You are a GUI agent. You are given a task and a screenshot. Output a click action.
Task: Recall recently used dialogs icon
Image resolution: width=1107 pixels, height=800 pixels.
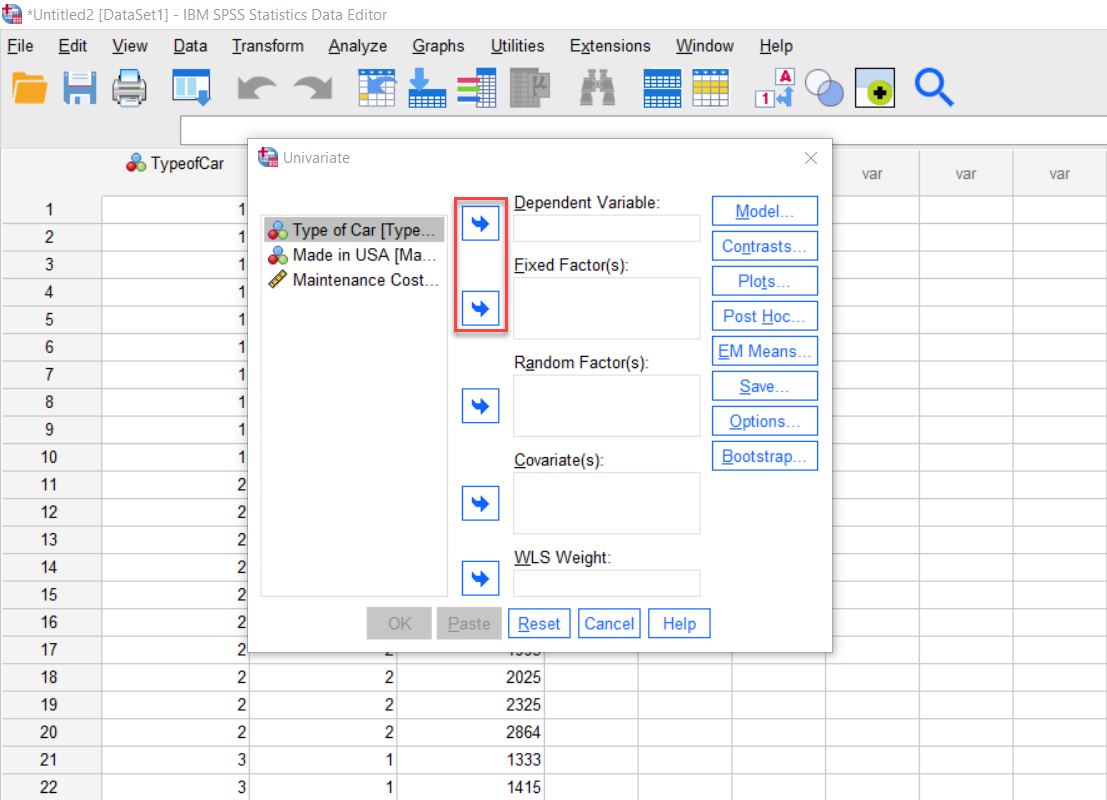(191, 88)
